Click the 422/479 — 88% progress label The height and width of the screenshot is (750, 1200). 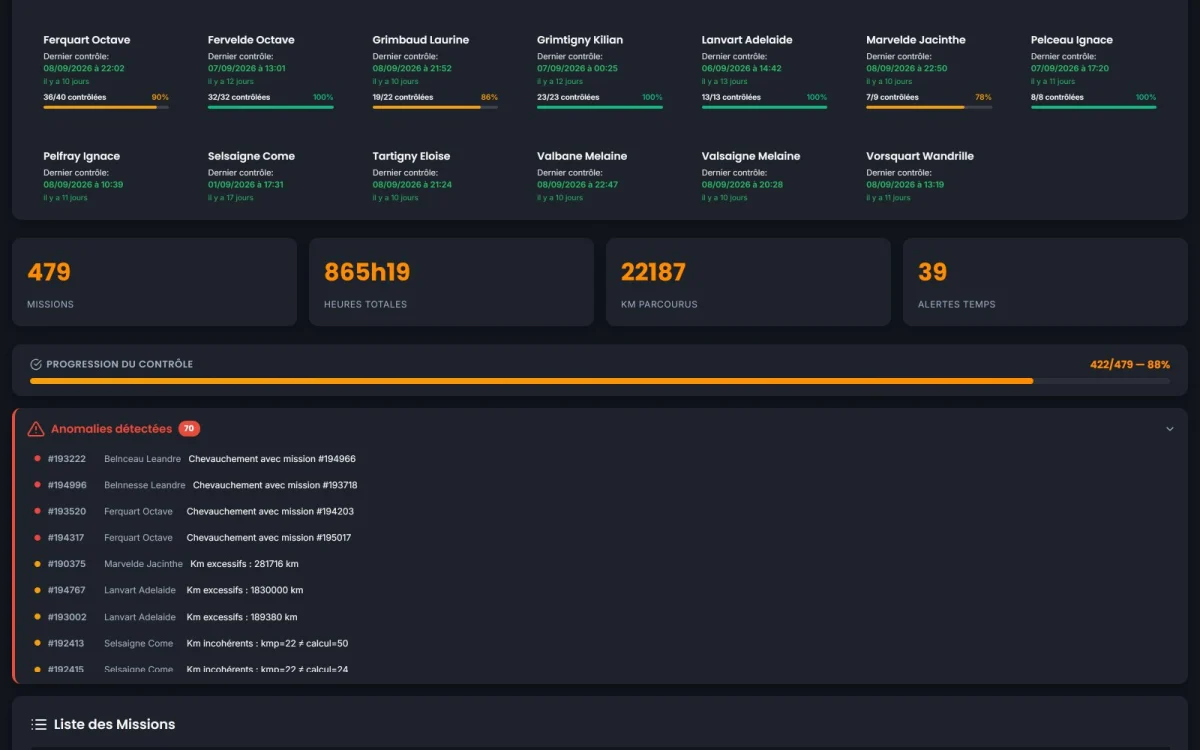pos(1130,365)
